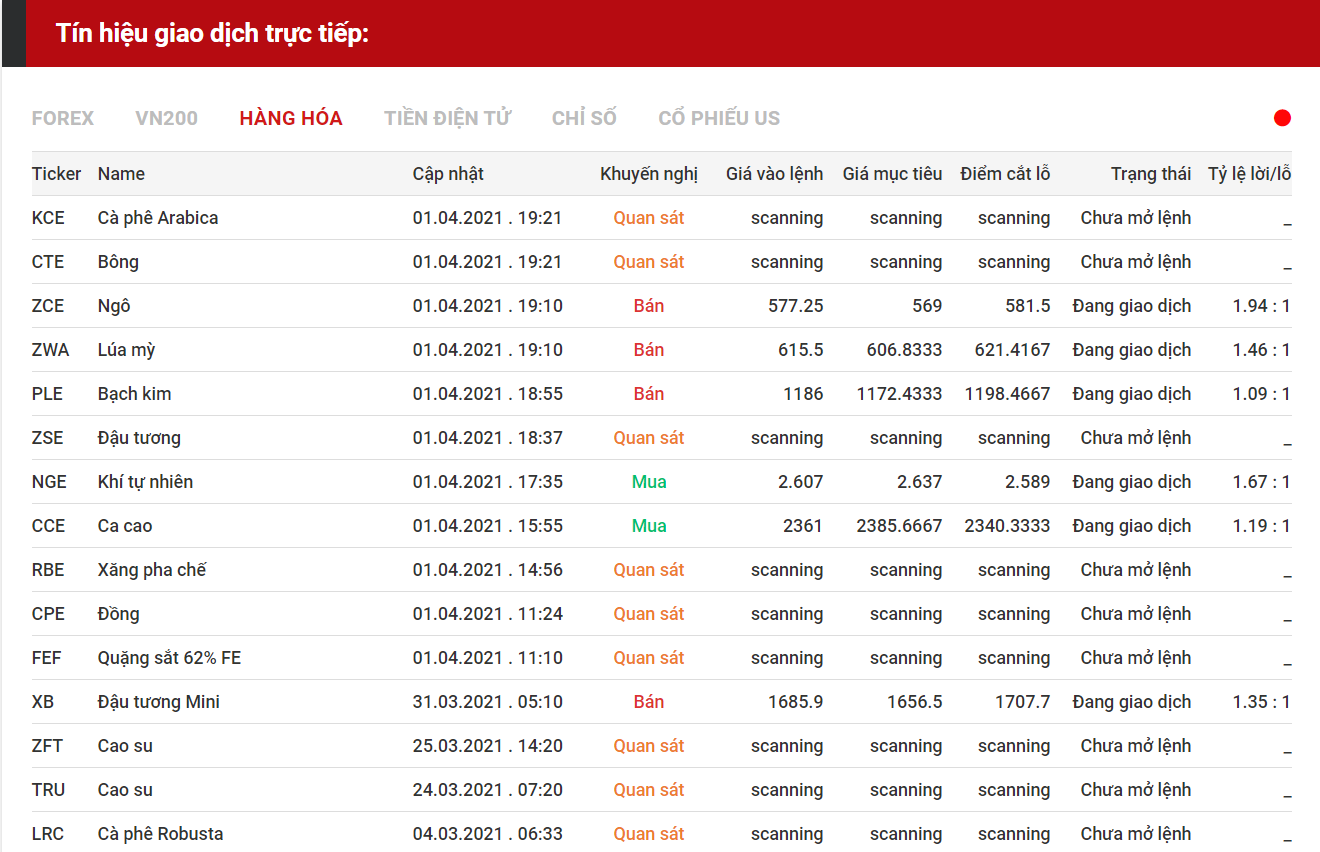Image resolution: width=1320 pixels, height=852 pixels.
Task: Click update time 31.03.2021 . 05:10
Action: (x=488, y=702)
